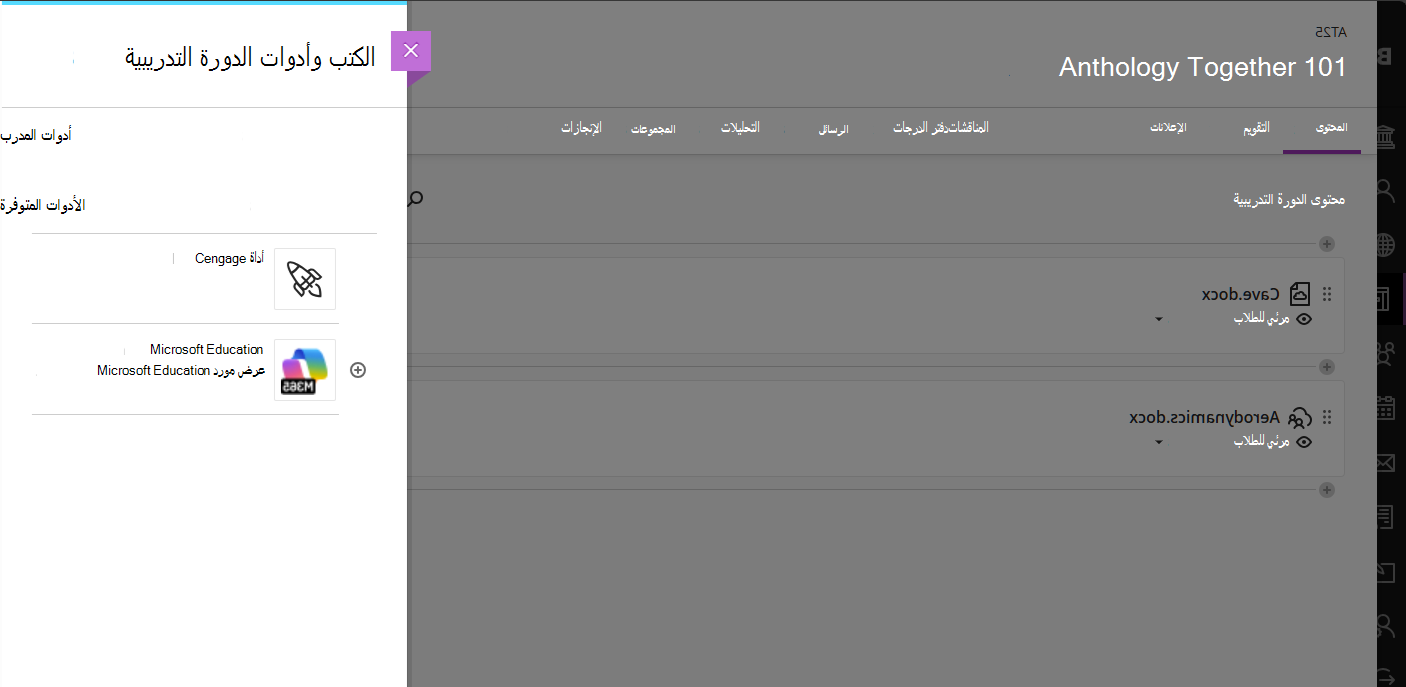Click the Microsoft 365 Education logo
Viewport: 1406px width, 687px height.
pos(305,370)
